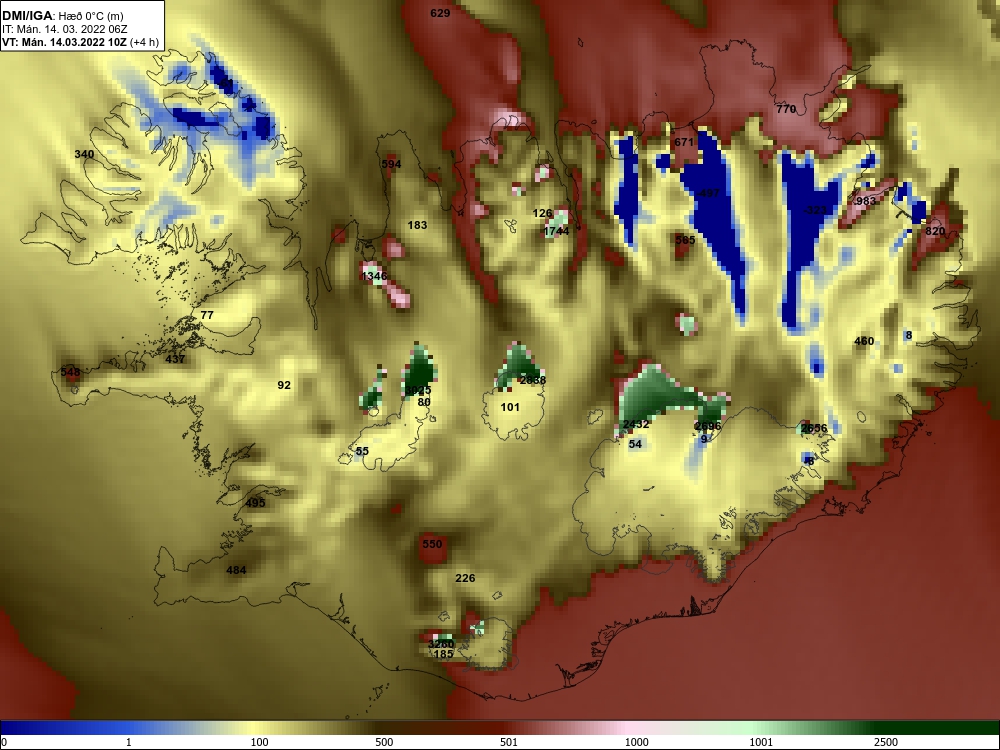This screenshot has width=1000, height=750.
Task: Select the color scale label 1
Action: coord(129,742)
